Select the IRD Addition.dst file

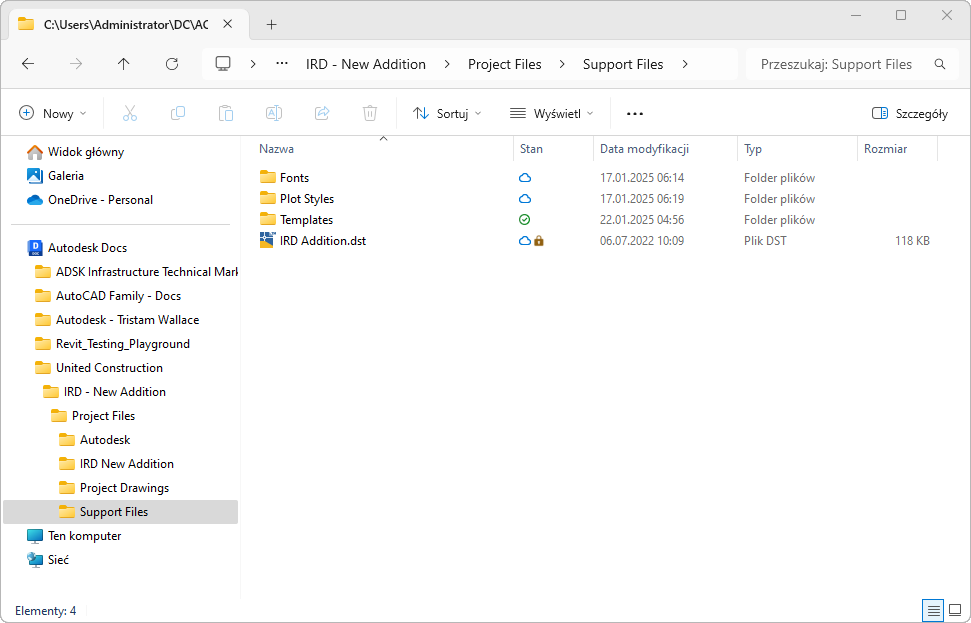[x=322, y=241]
